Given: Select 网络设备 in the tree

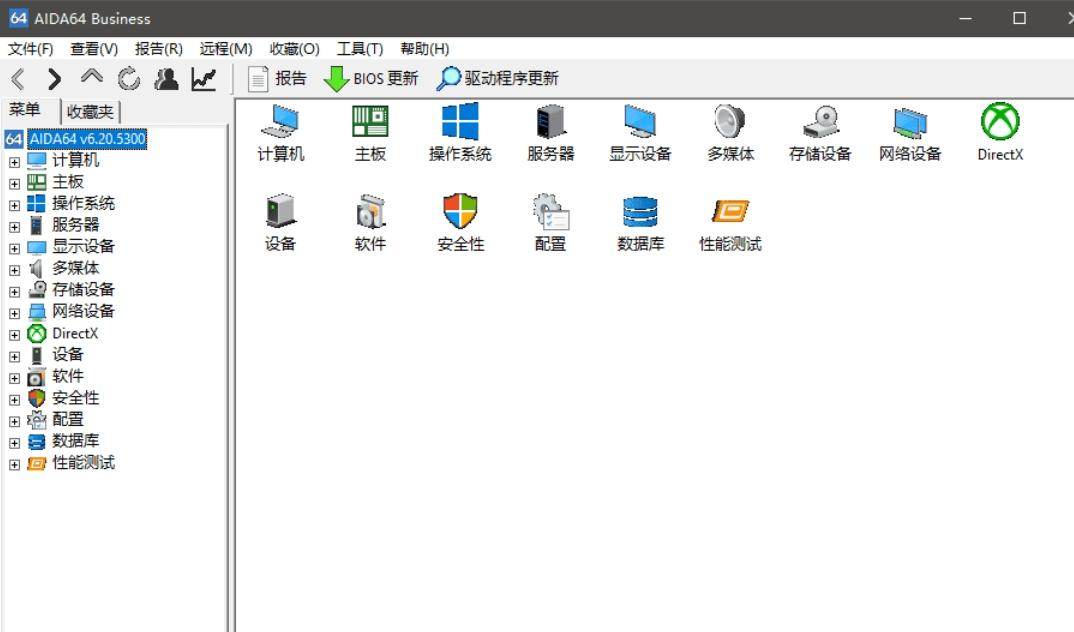Looking at the screenshot, I should (x=84, y=312).
